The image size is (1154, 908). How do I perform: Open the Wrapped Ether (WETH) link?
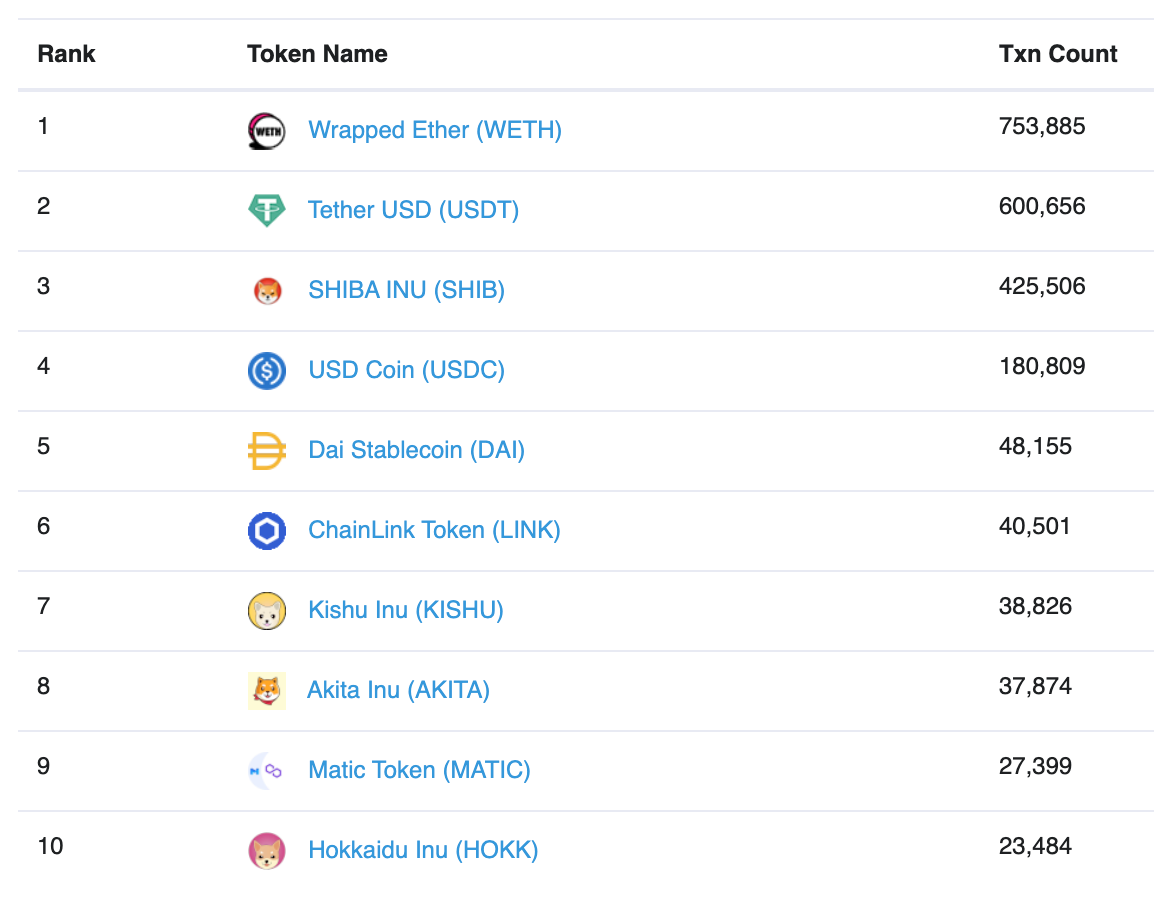[x=435, y=130]
